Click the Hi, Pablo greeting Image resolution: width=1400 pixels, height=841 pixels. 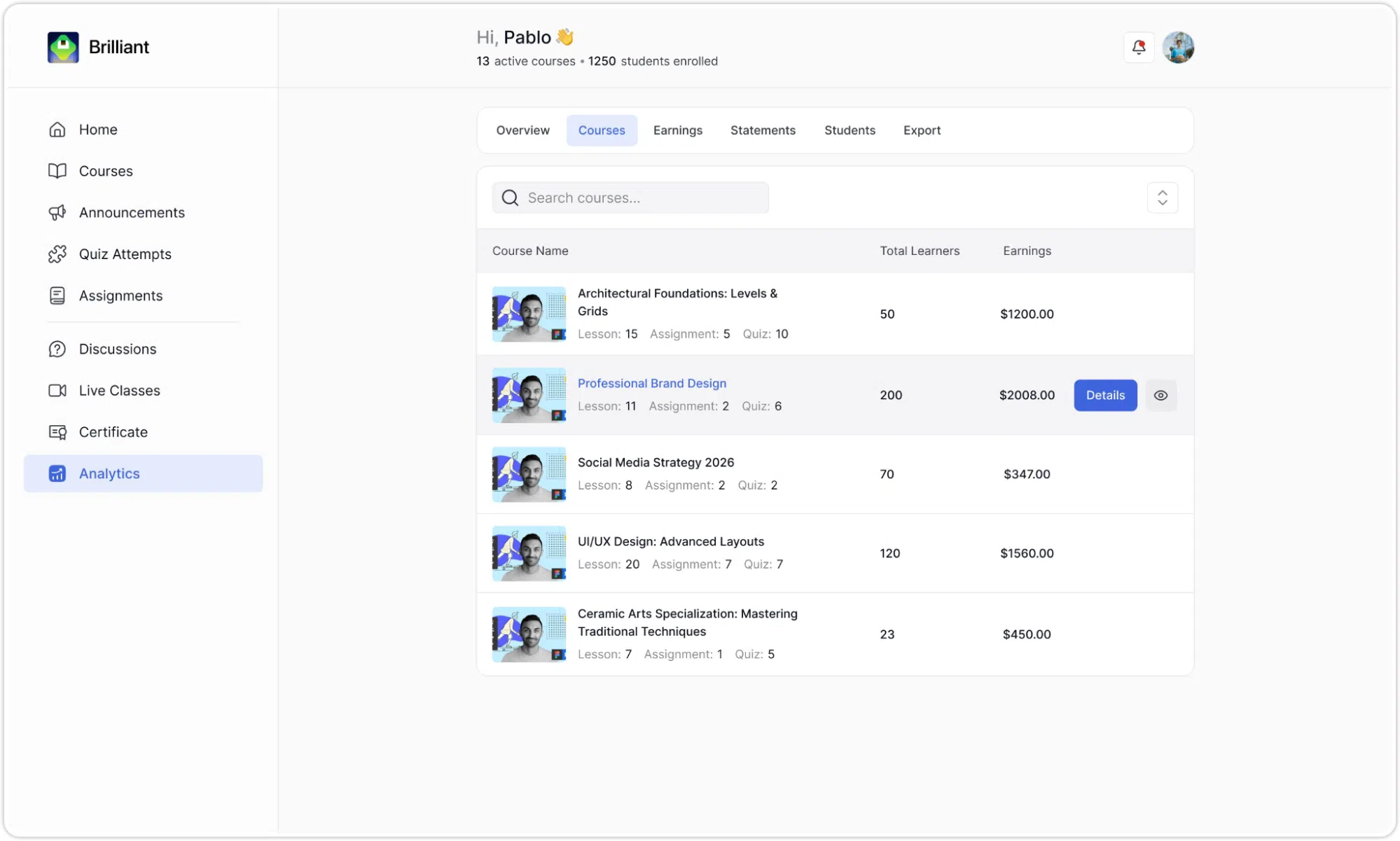[525, 37]
